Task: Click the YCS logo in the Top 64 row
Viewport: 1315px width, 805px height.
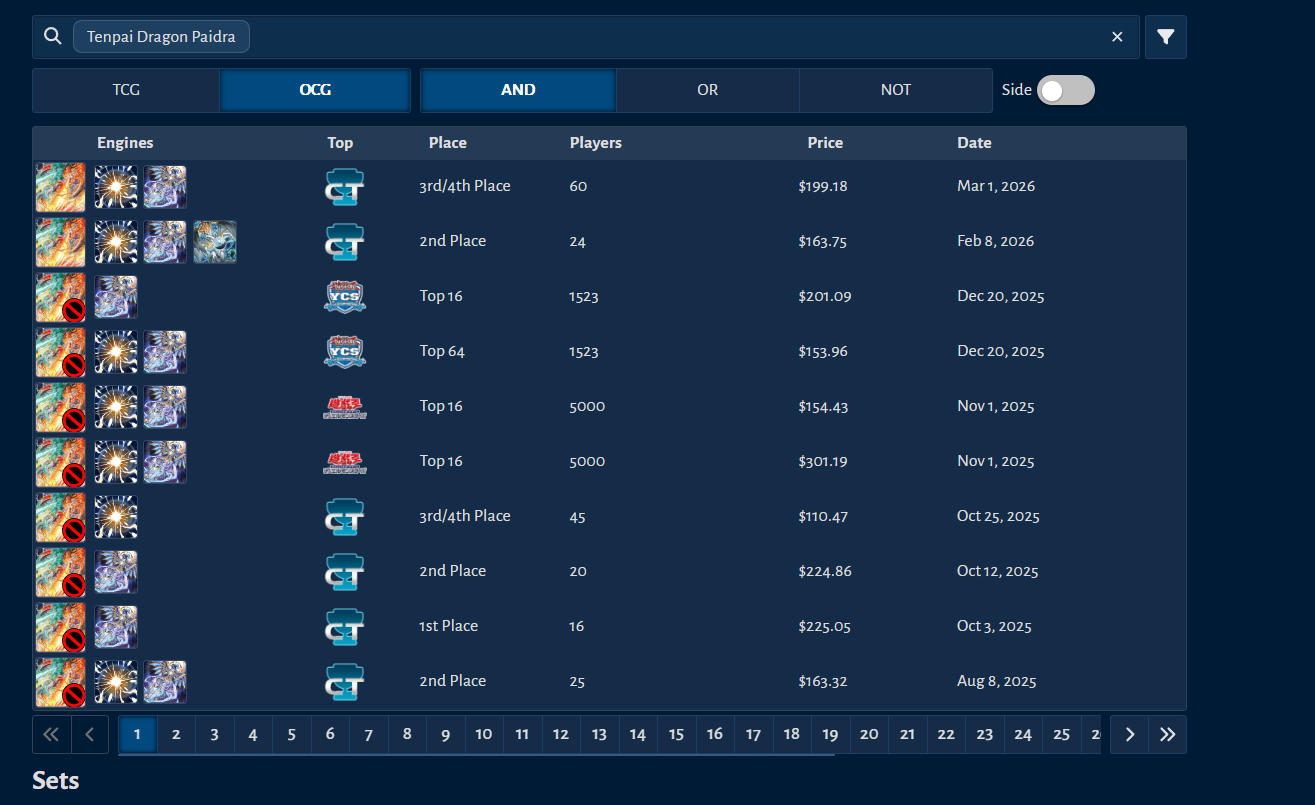Action: (x=345, y=352)
